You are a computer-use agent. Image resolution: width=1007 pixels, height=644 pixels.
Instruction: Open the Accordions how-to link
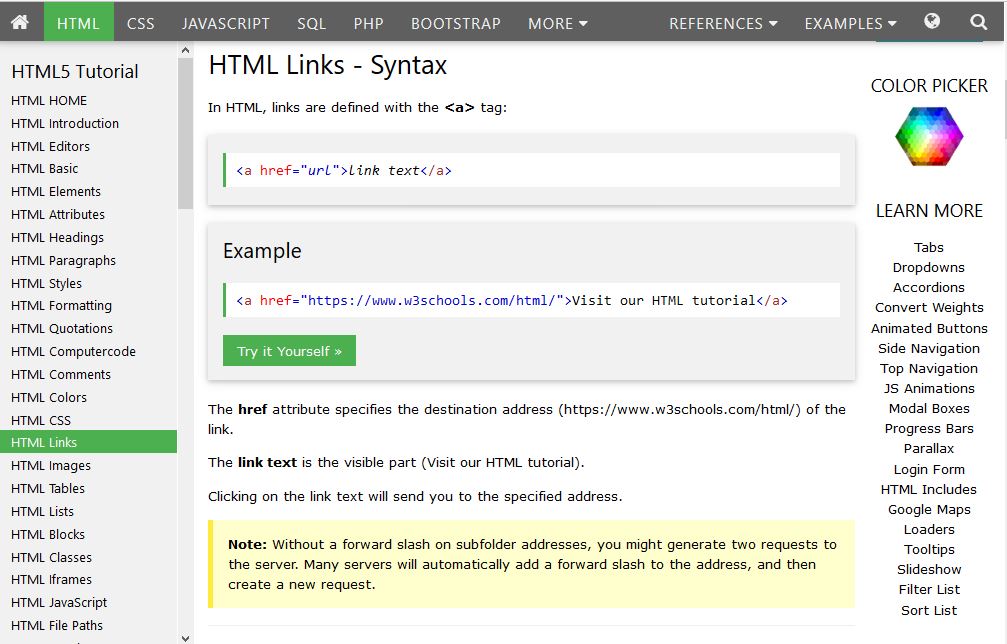click(x=929, y=287)
